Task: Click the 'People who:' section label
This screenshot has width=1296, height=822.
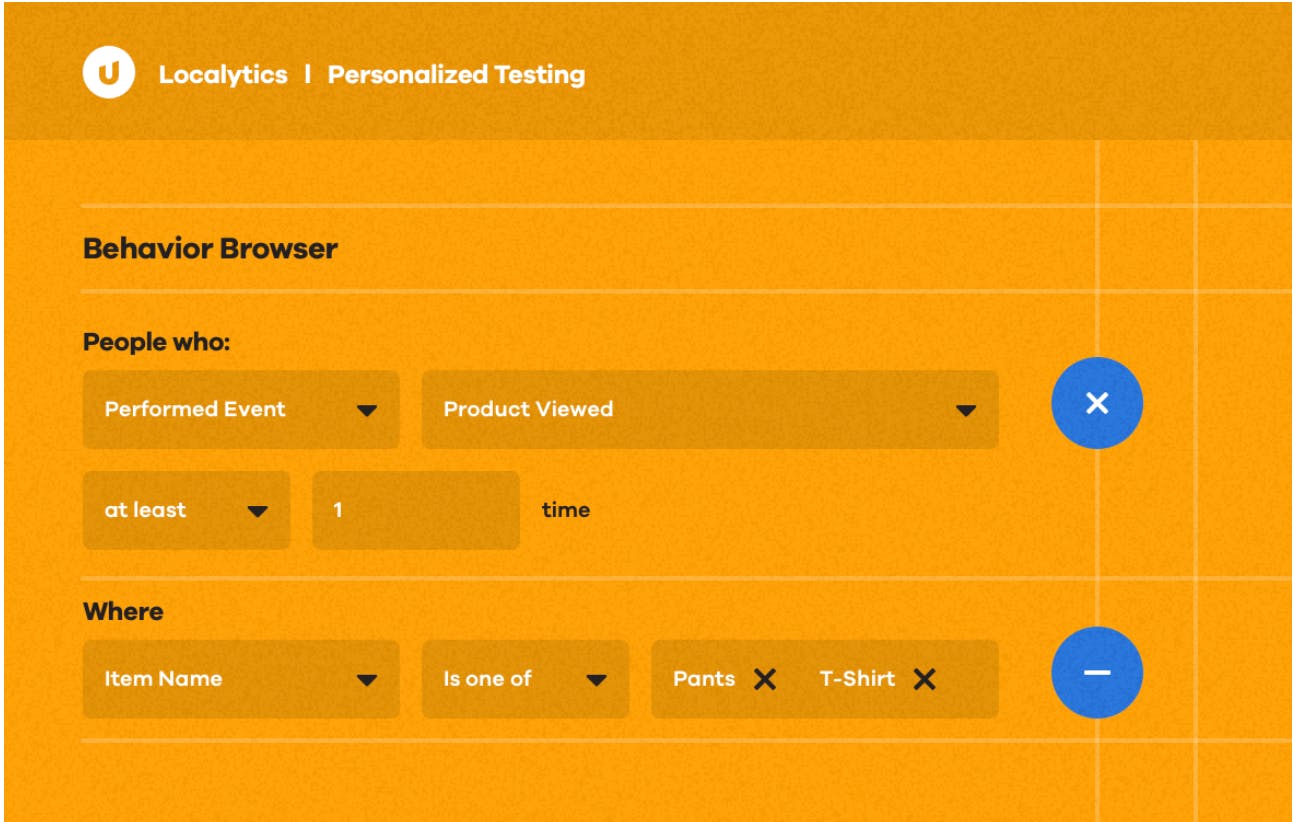Action: 156,342
